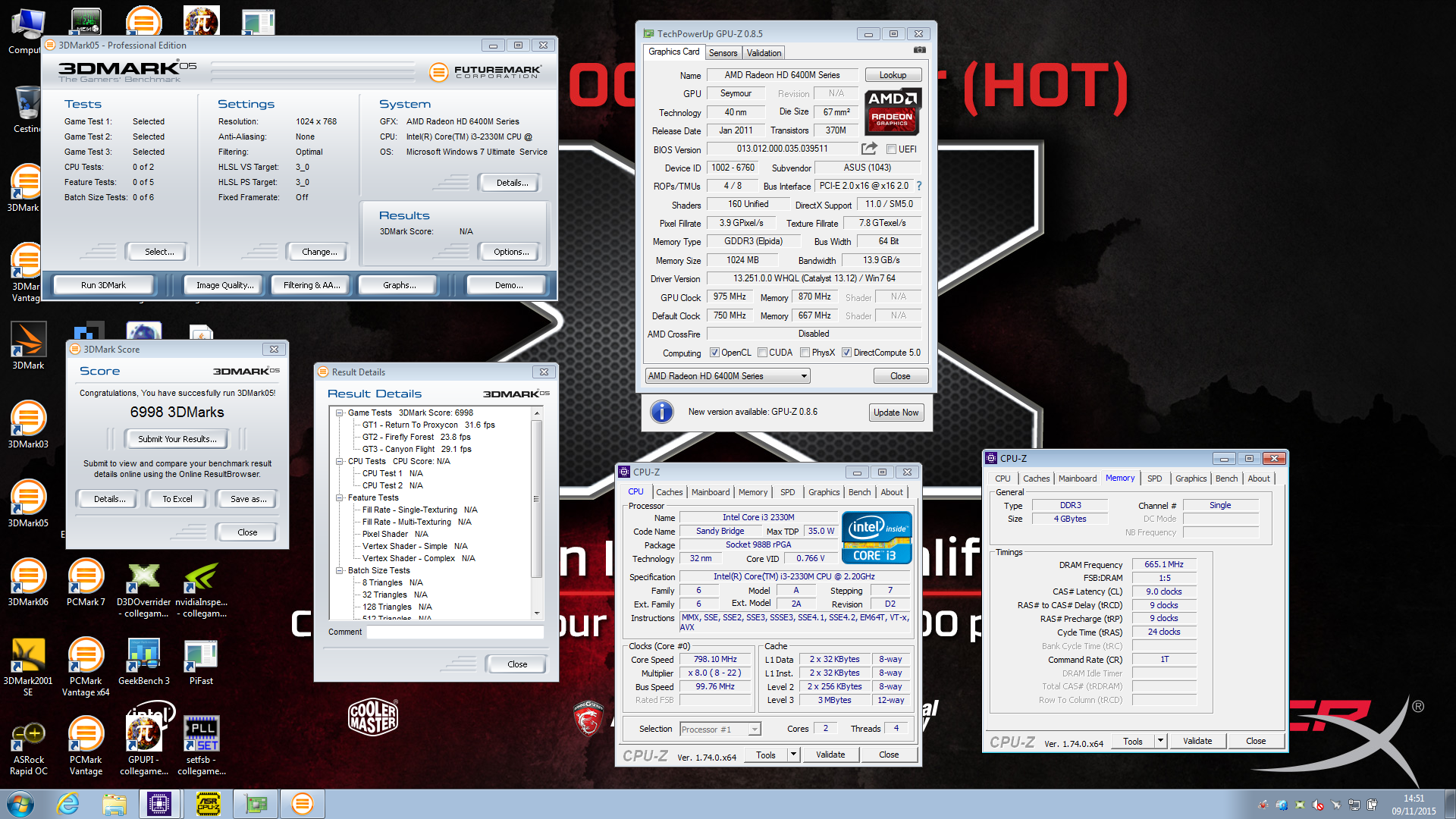Open the GPU selector dropdown in GPU-Z
The width and height of the screenshot is (1456, 819).
tap(728, 376)
